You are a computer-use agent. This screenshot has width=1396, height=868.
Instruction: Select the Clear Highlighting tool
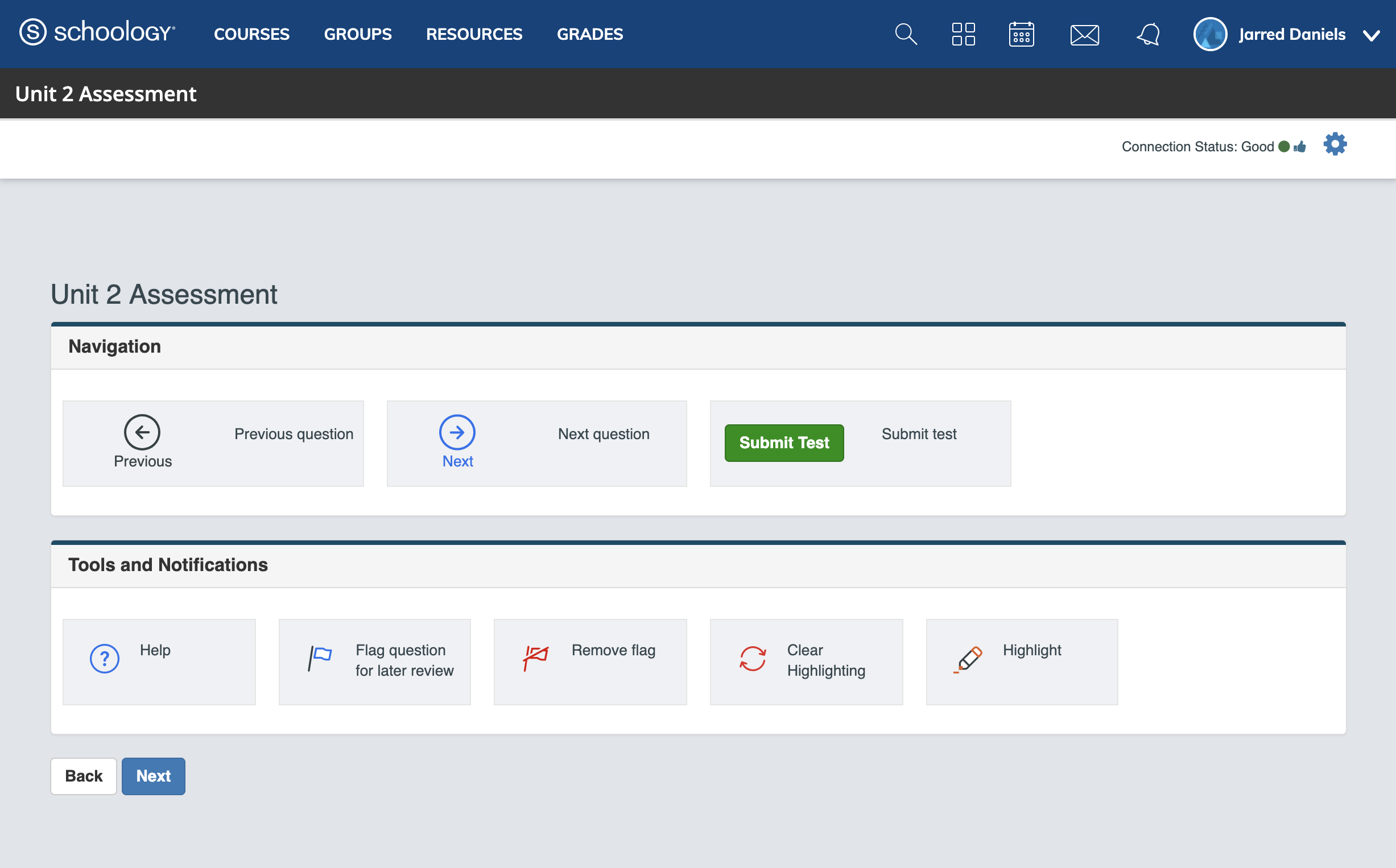(806, 660)
